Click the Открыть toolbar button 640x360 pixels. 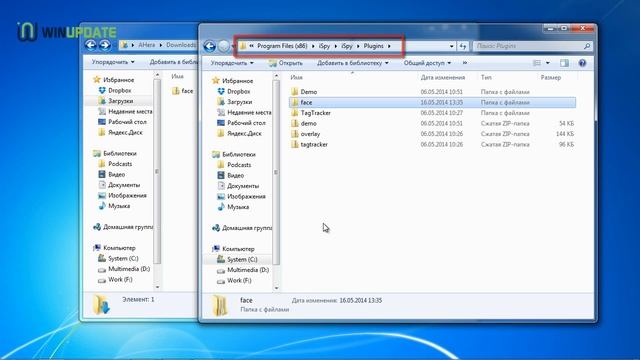pyautogui.click(x=286, y=63)
